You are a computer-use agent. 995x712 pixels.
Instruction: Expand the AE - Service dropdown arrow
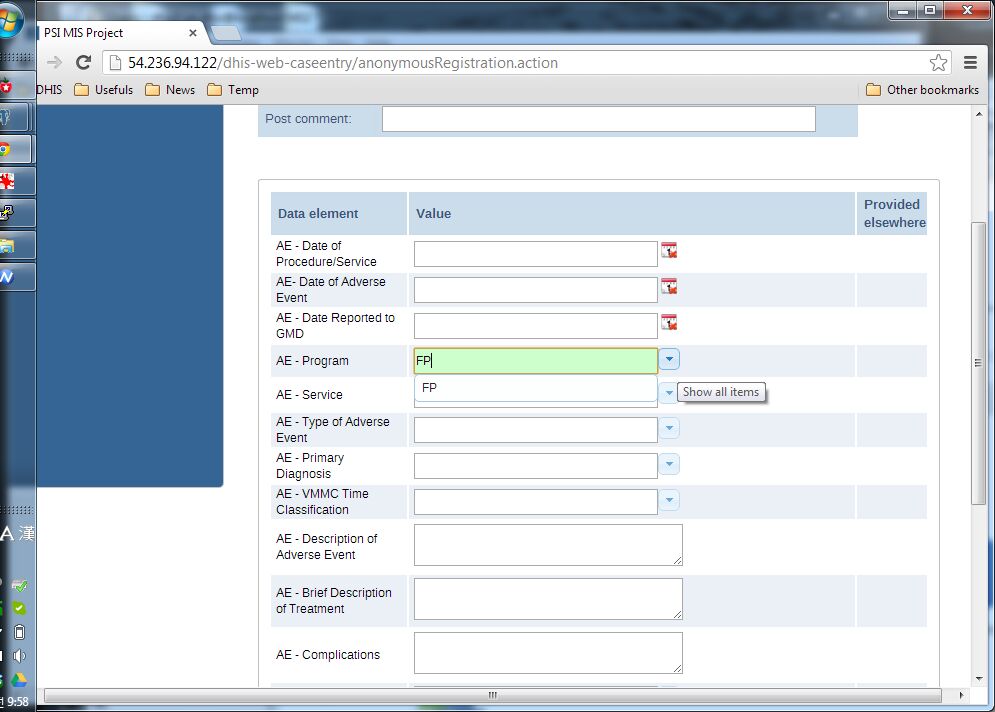tap(668, 393)
